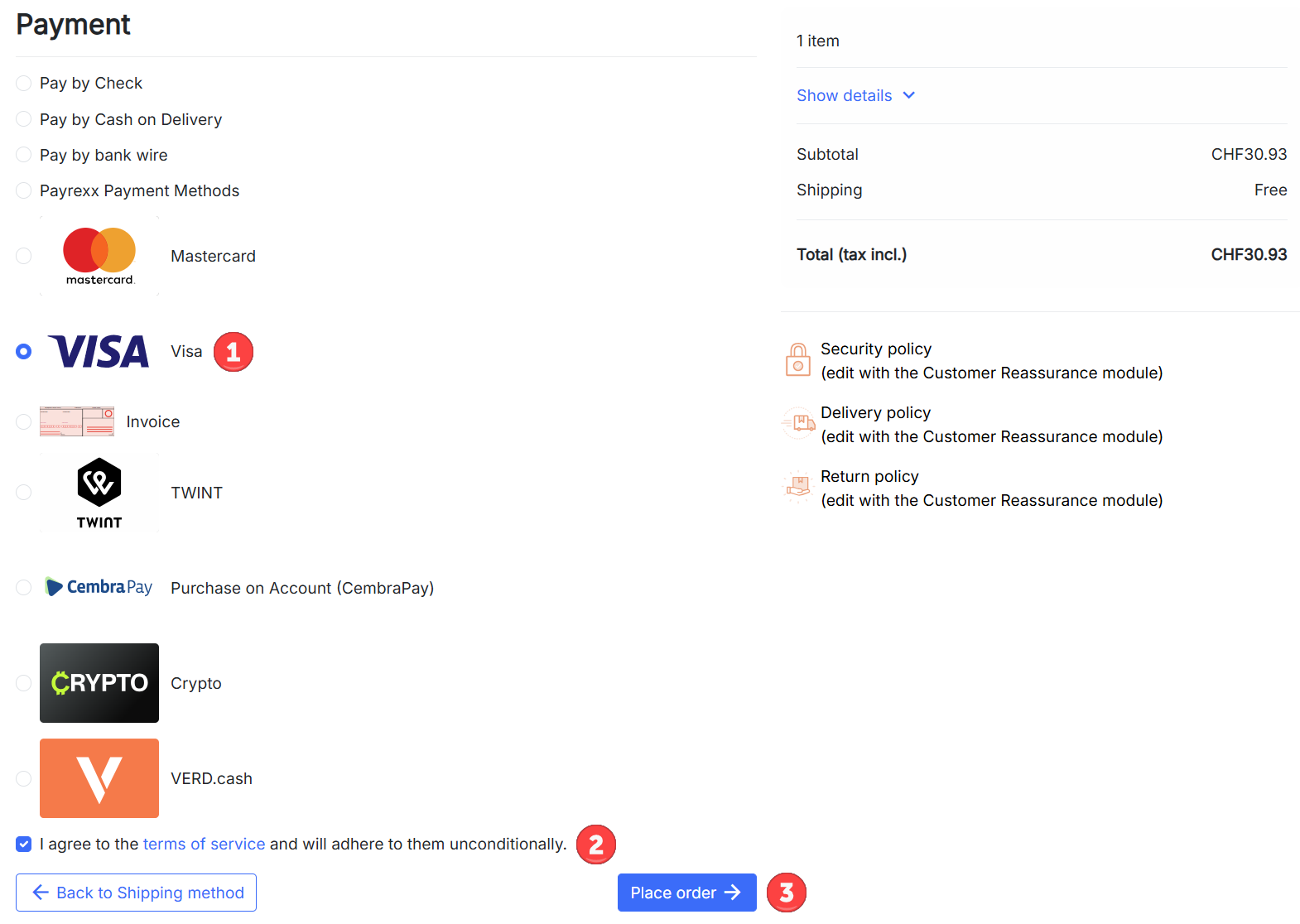Click the orange VERD.cash logo tile
This screenshot has height=924, width=1300.
click(x=99, y=778)
